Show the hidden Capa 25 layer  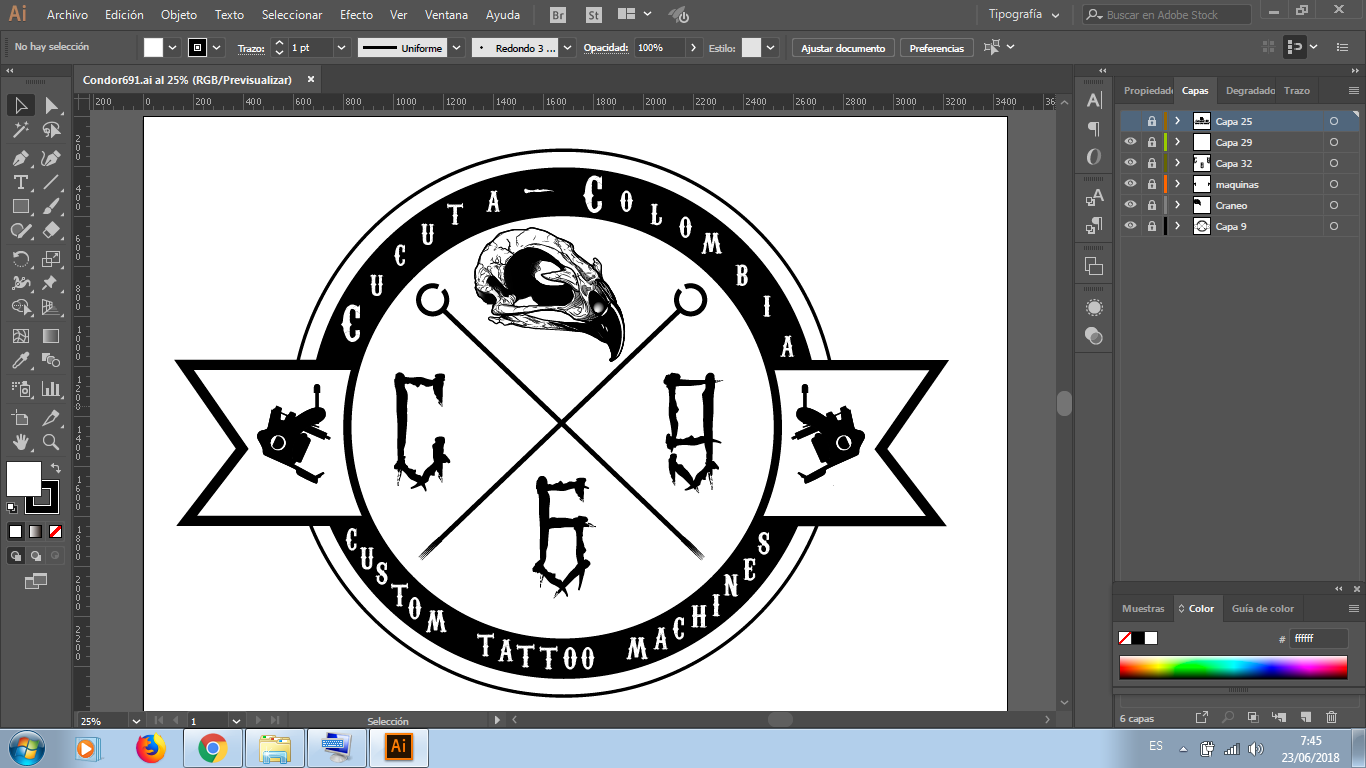1130,121
